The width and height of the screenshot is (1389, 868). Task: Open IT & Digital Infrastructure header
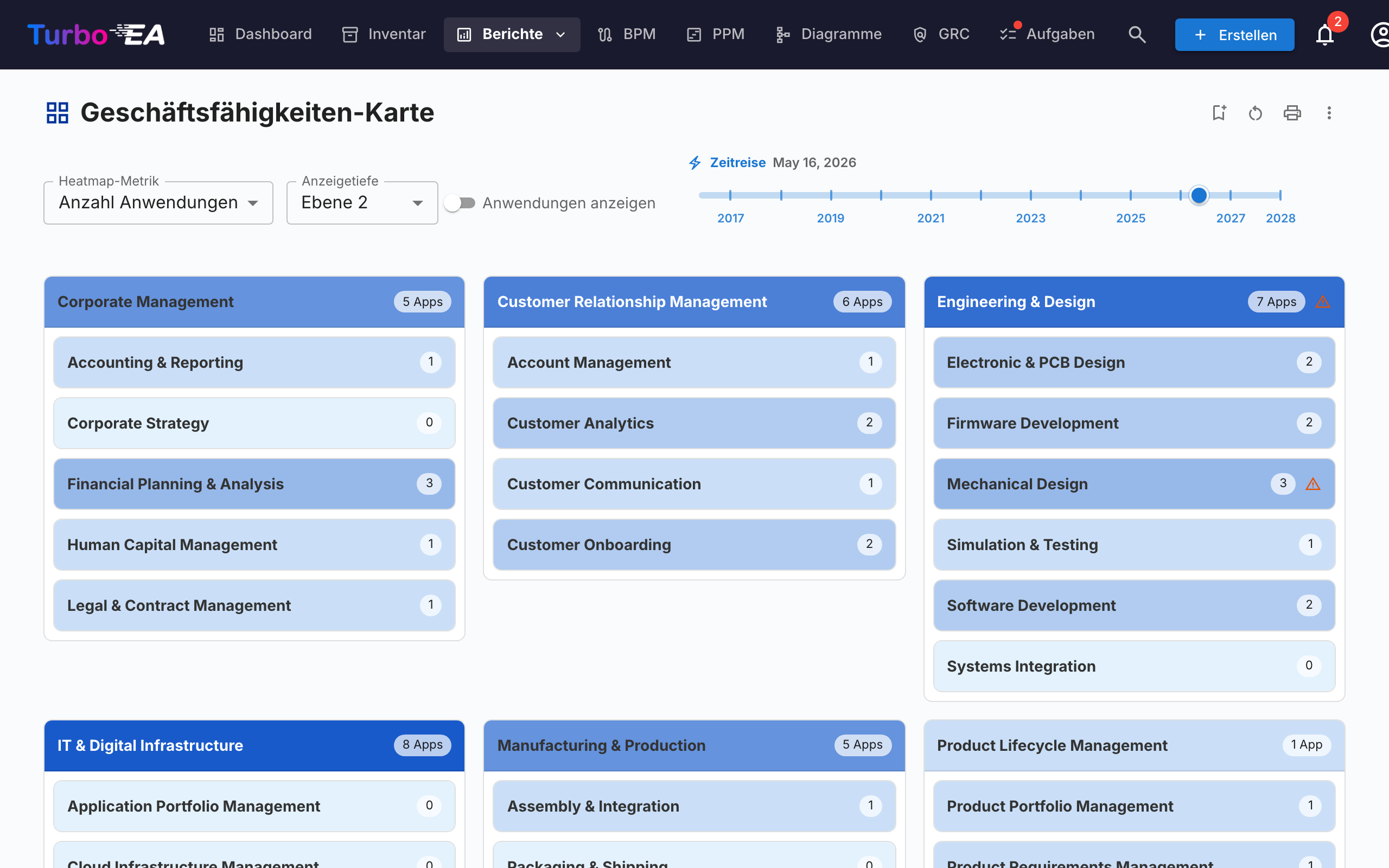pyautogui.click(x=254, y=745)
